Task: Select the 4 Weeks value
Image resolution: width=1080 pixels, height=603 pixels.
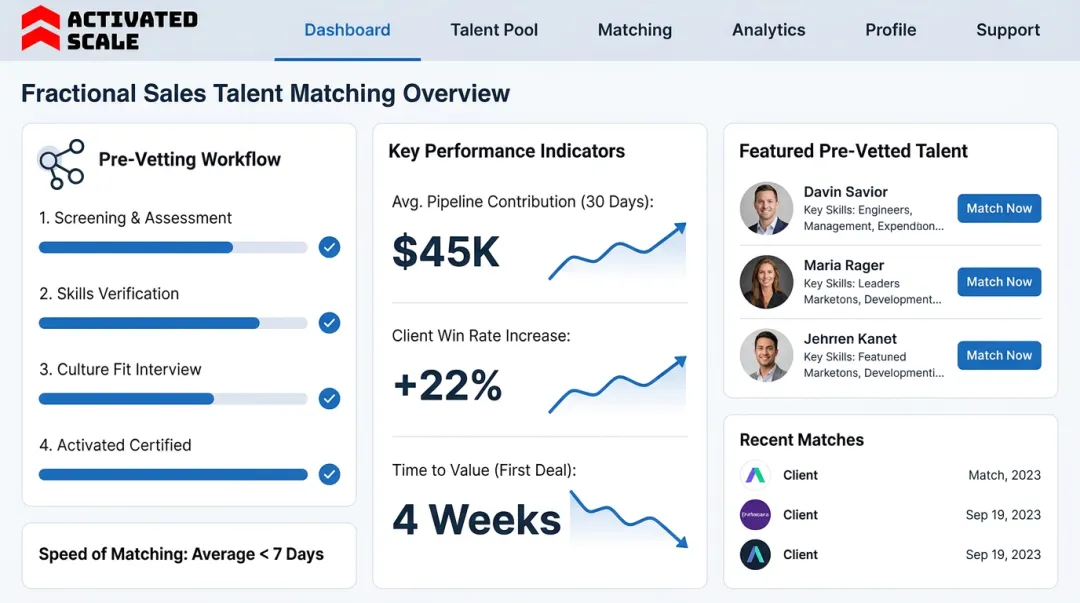Action: pyautogui.click(x=477, y=520)
